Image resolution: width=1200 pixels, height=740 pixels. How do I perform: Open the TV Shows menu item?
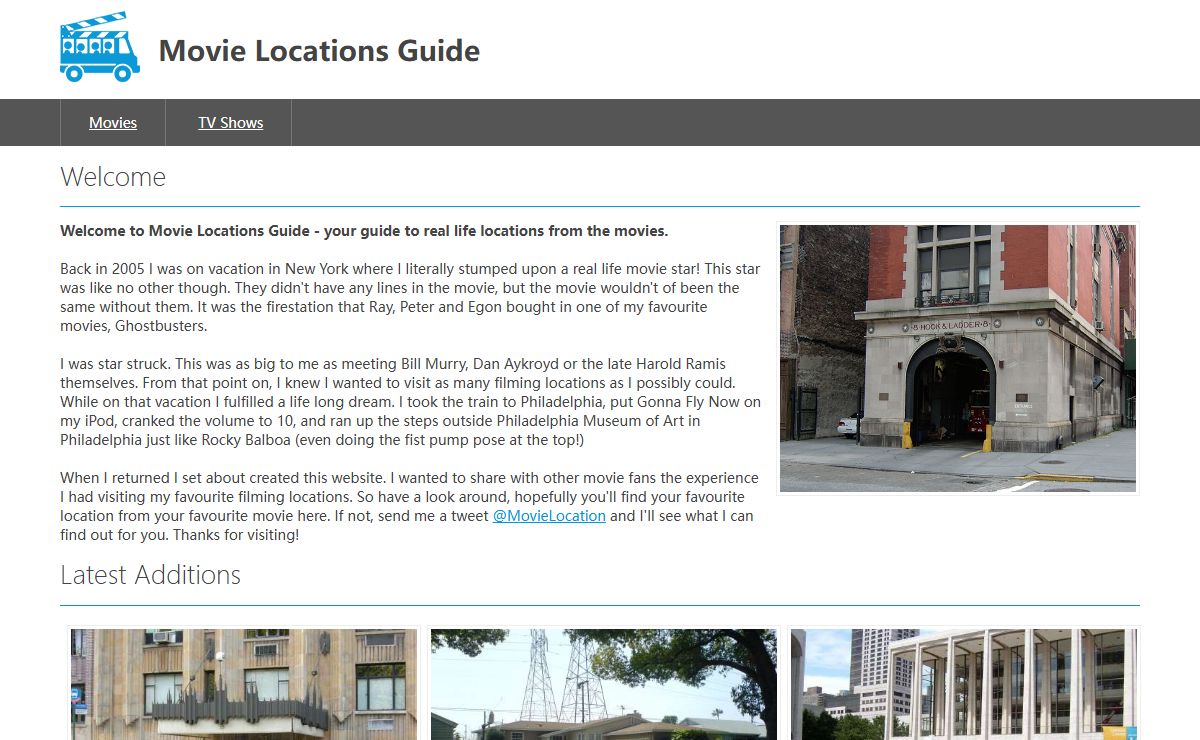pyautogui.click(x=230, y=123)
